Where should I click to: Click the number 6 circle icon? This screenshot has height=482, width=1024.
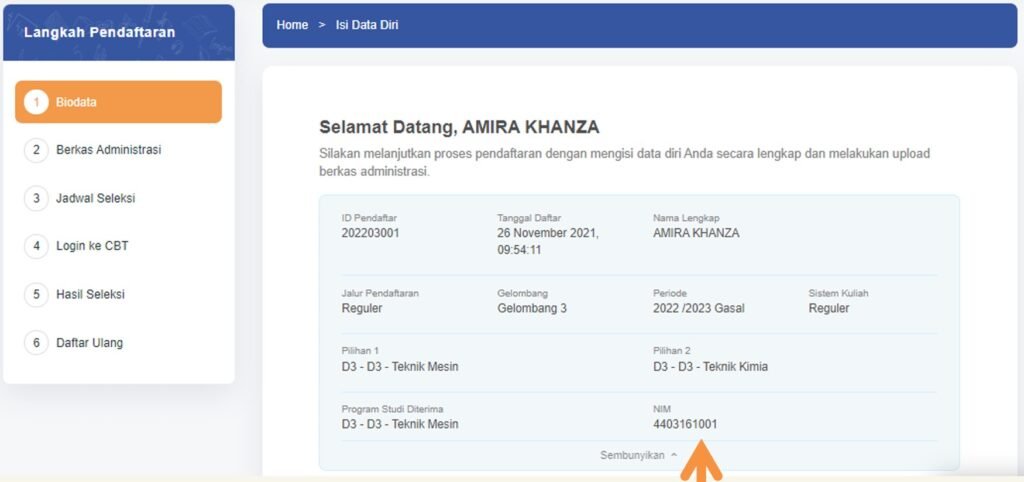pos(36,342)
